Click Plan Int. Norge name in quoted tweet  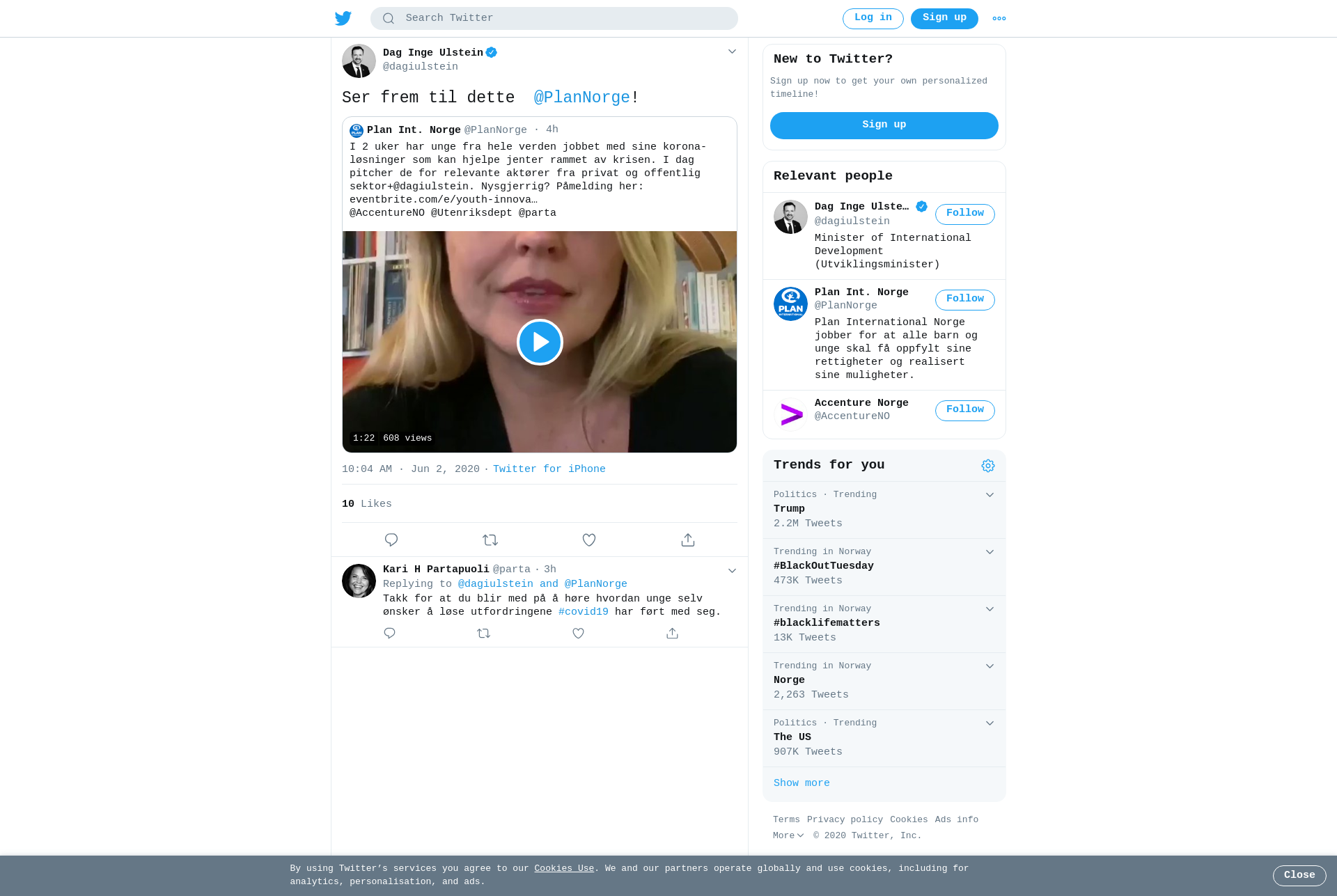[414, 130]
